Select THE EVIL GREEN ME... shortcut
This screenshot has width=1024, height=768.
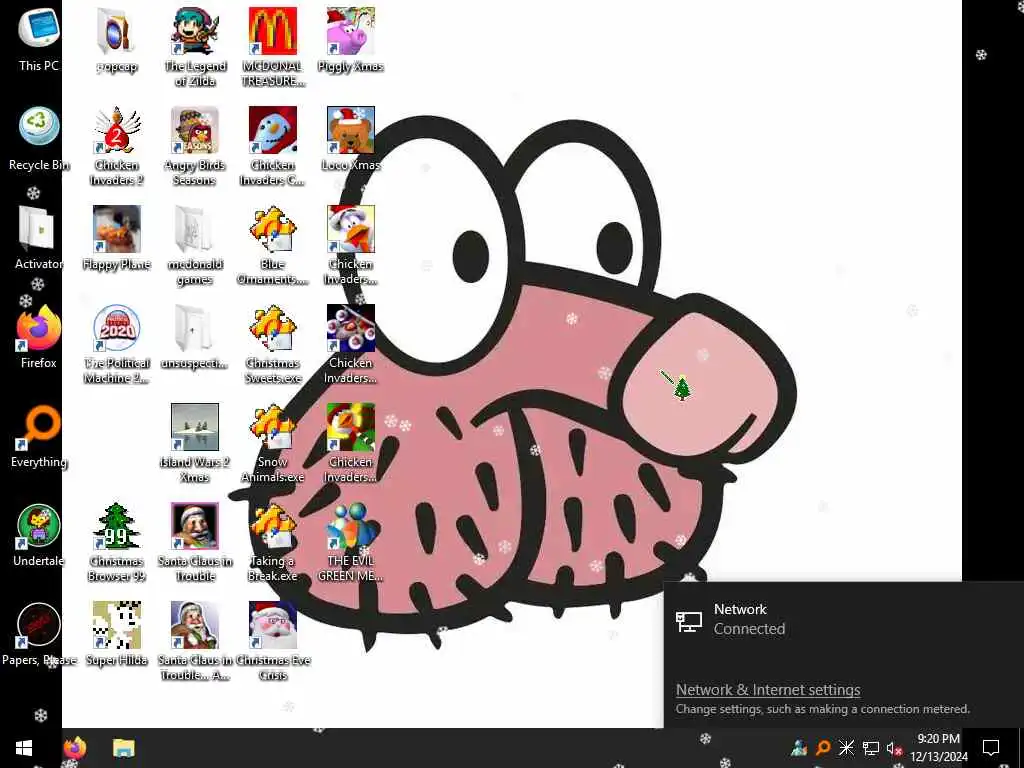[351, 526]
